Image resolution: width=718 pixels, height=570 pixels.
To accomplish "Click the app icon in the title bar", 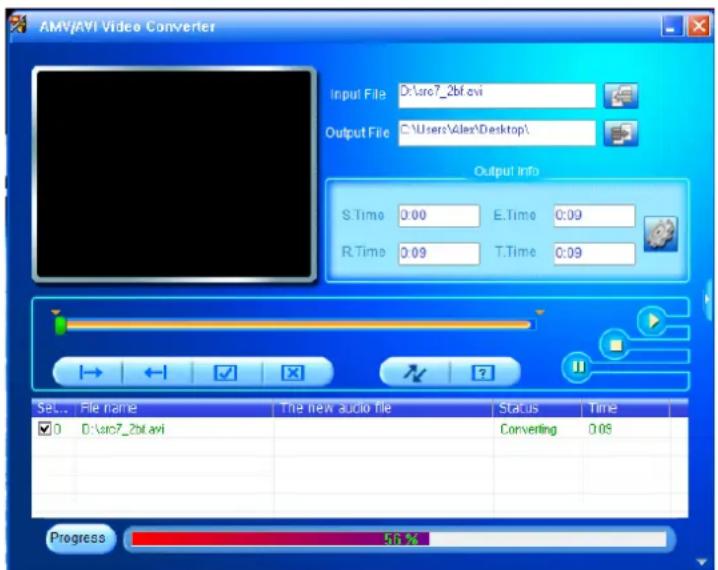I will [18, 24].
